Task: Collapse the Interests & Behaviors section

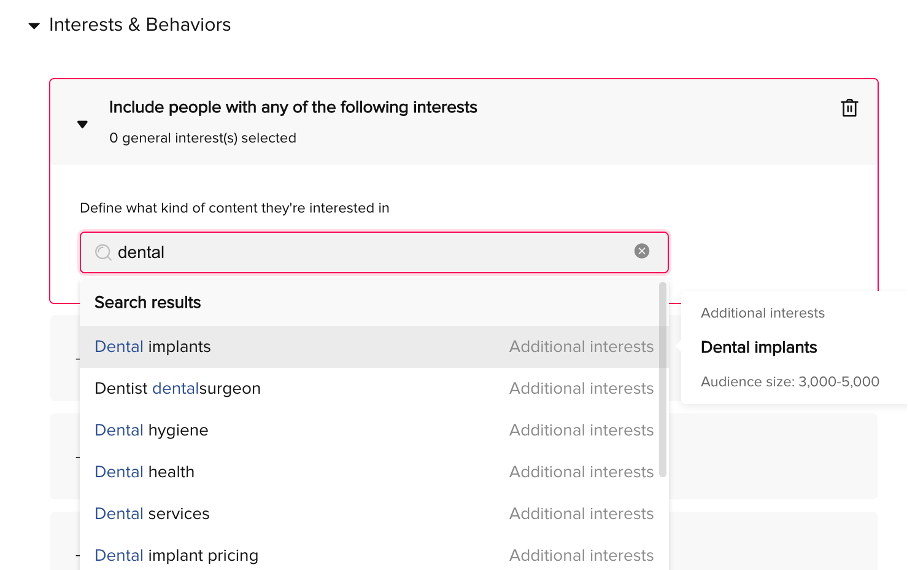Action: pos(34,25)
